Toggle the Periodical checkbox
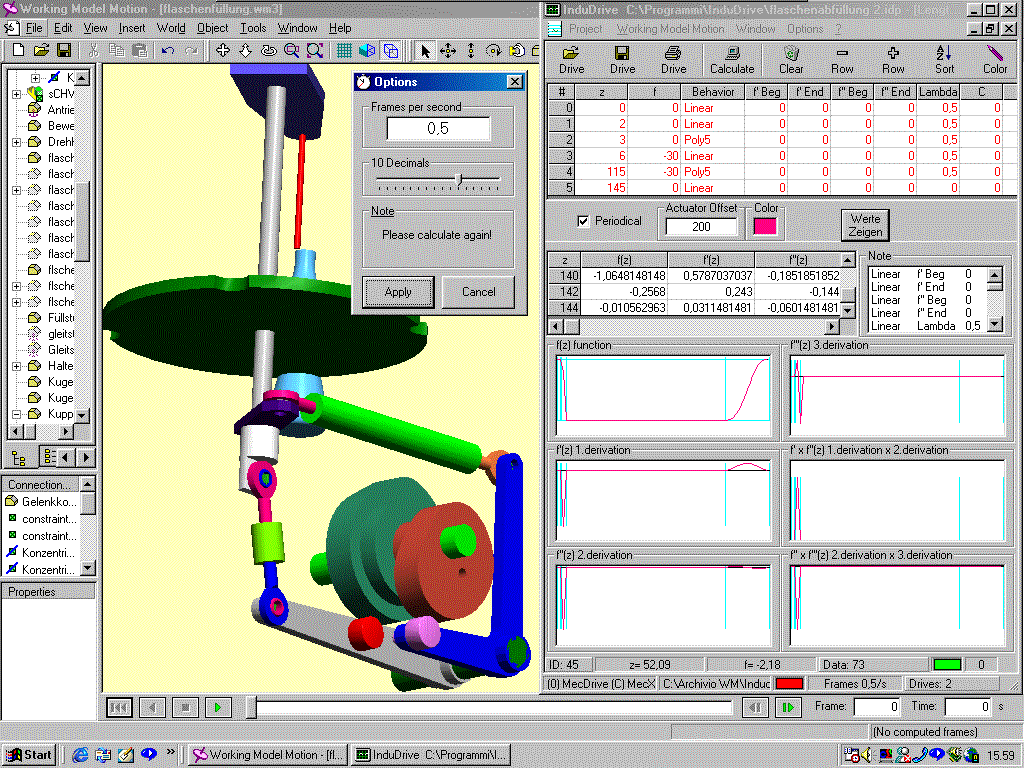Viewport: 1024px width, 768px height. tap(583, 221)
